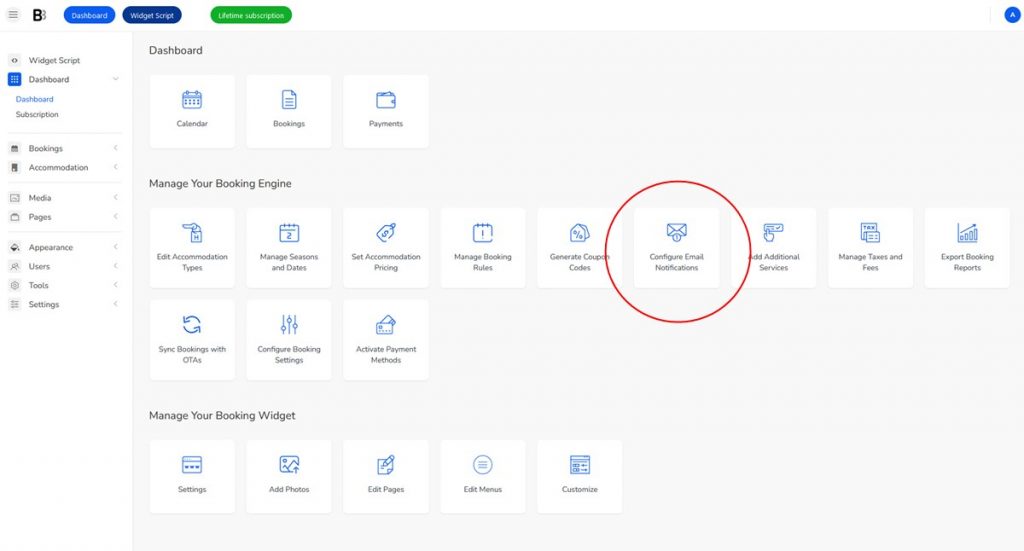Viewport: 1024px width, 551px height.
Task: Open Widget Script in the sidebar
Action: (x=54, y=61)
